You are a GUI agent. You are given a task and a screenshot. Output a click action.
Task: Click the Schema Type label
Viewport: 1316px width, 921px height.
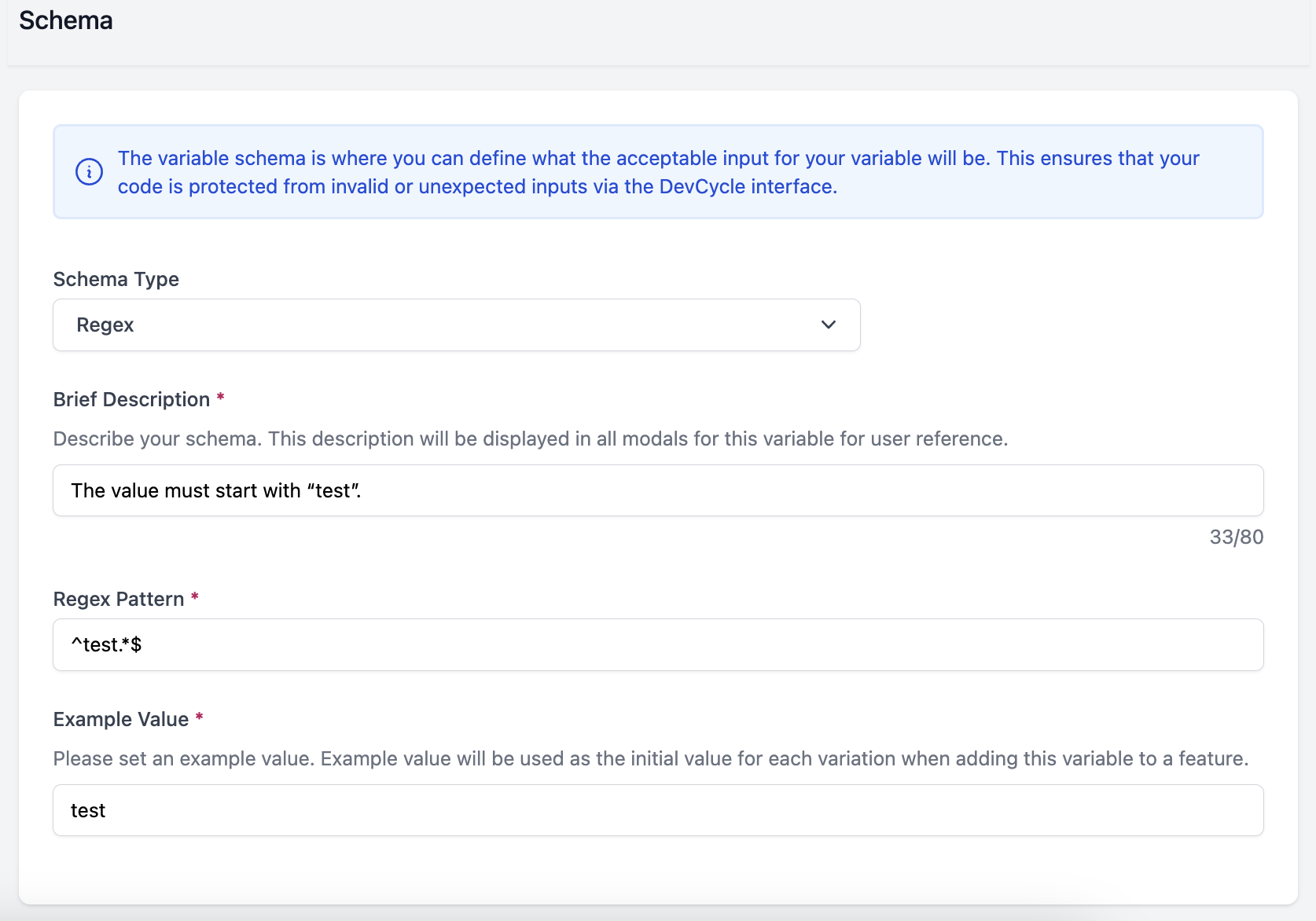(x=116, y=279)
